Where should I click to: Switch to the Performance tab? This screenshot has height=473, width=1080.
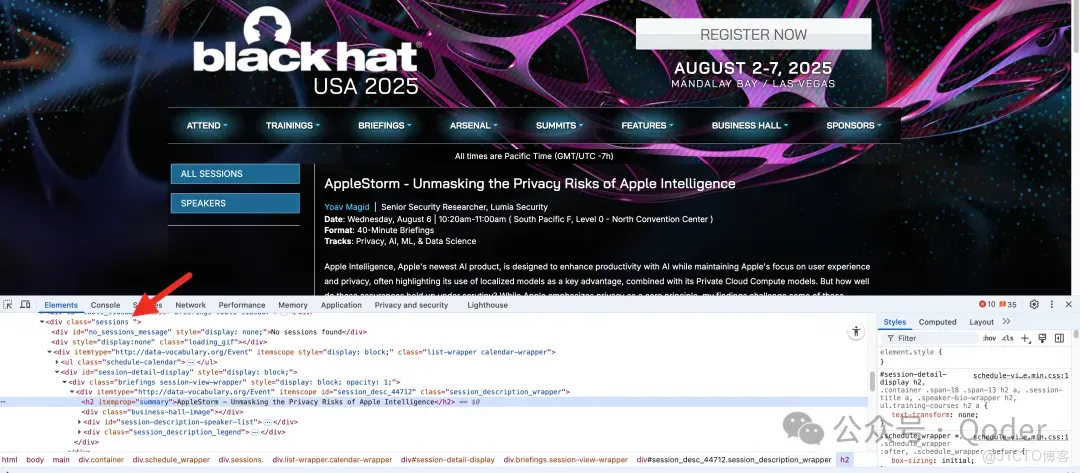coord(242,304)
